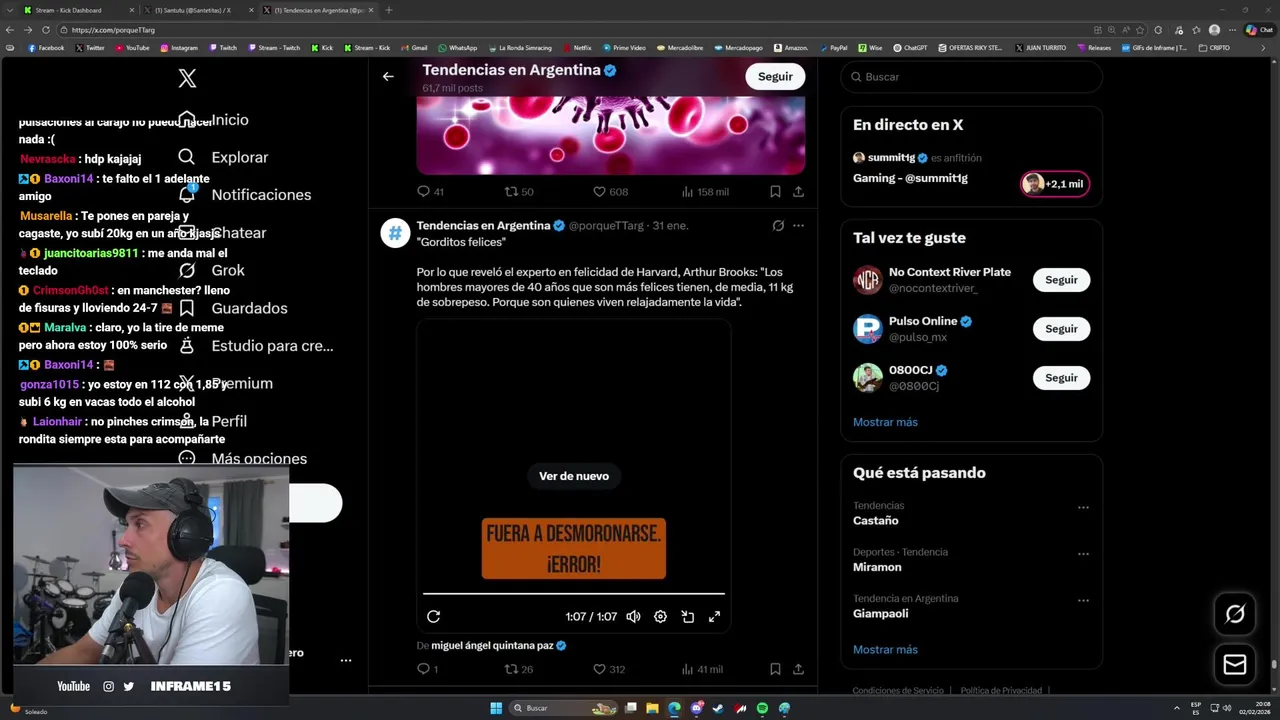Open Guardados bookmarks page
Screen dimensions: 1280x720
click(x=232, y=308)
